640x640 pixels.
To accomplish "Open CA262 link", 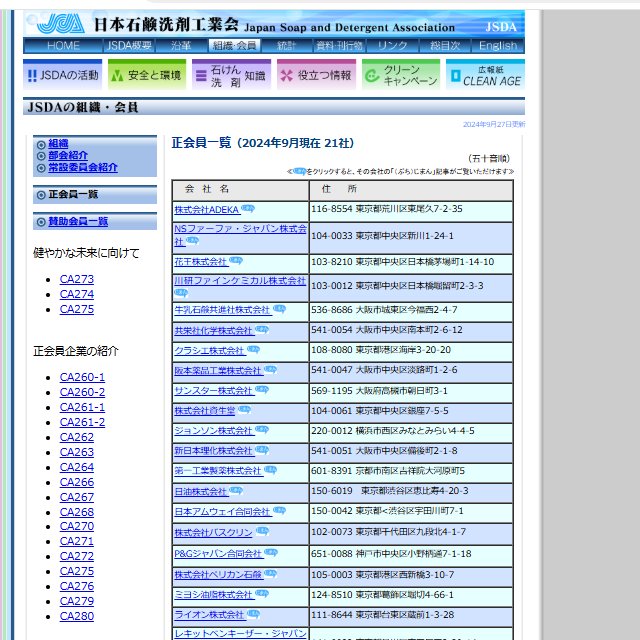I will [x=77, y=437].
